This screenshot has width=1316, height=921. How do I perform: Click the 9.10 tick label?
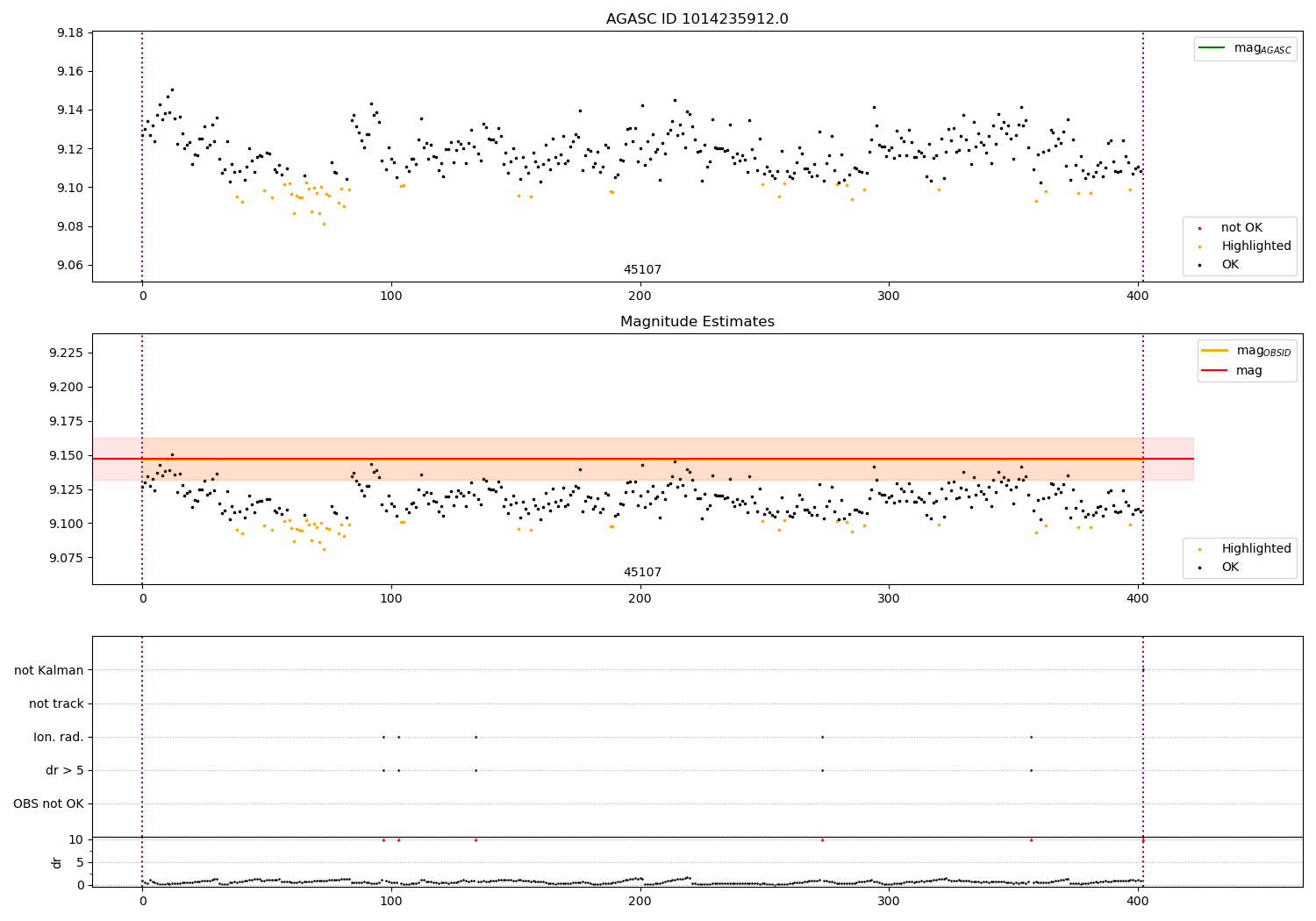69,189
